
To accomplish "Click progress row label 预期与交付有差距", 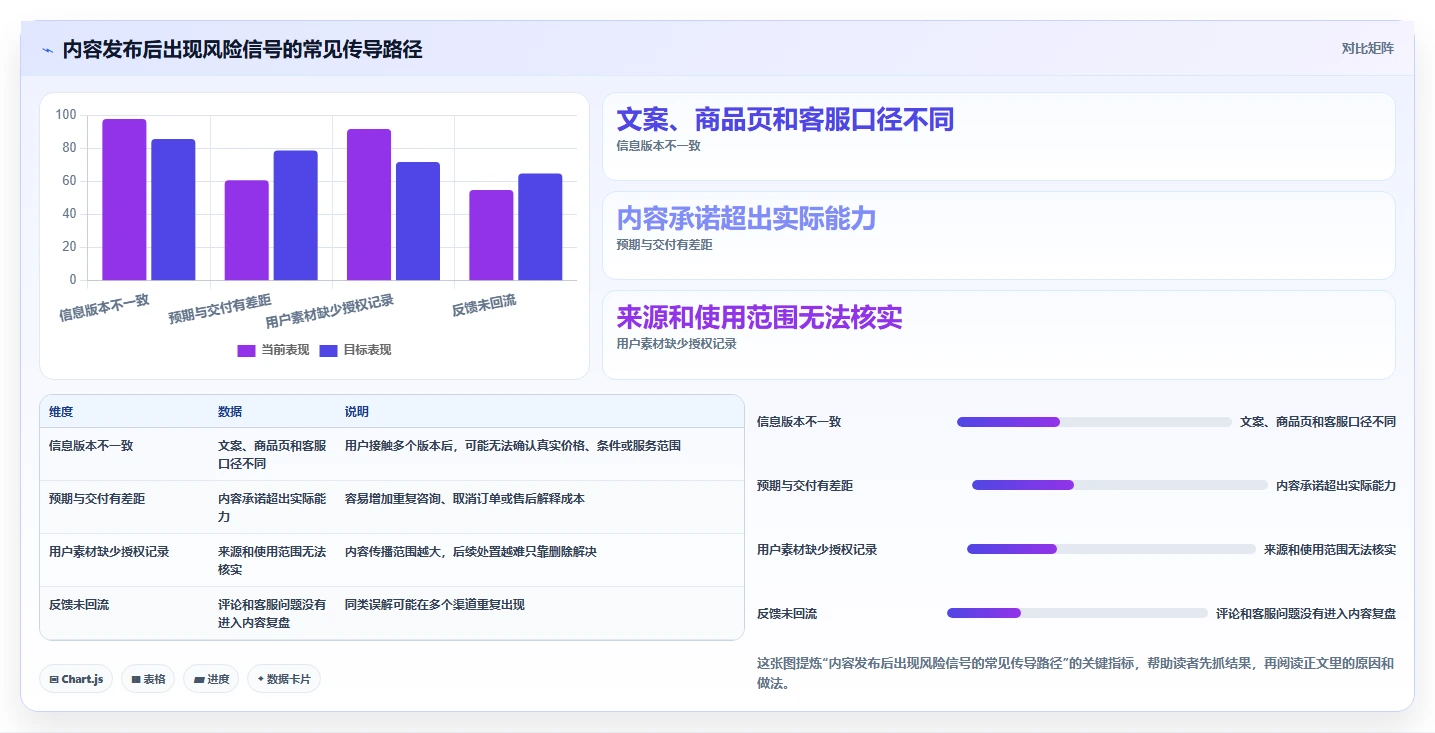I will tap(805, 486).
